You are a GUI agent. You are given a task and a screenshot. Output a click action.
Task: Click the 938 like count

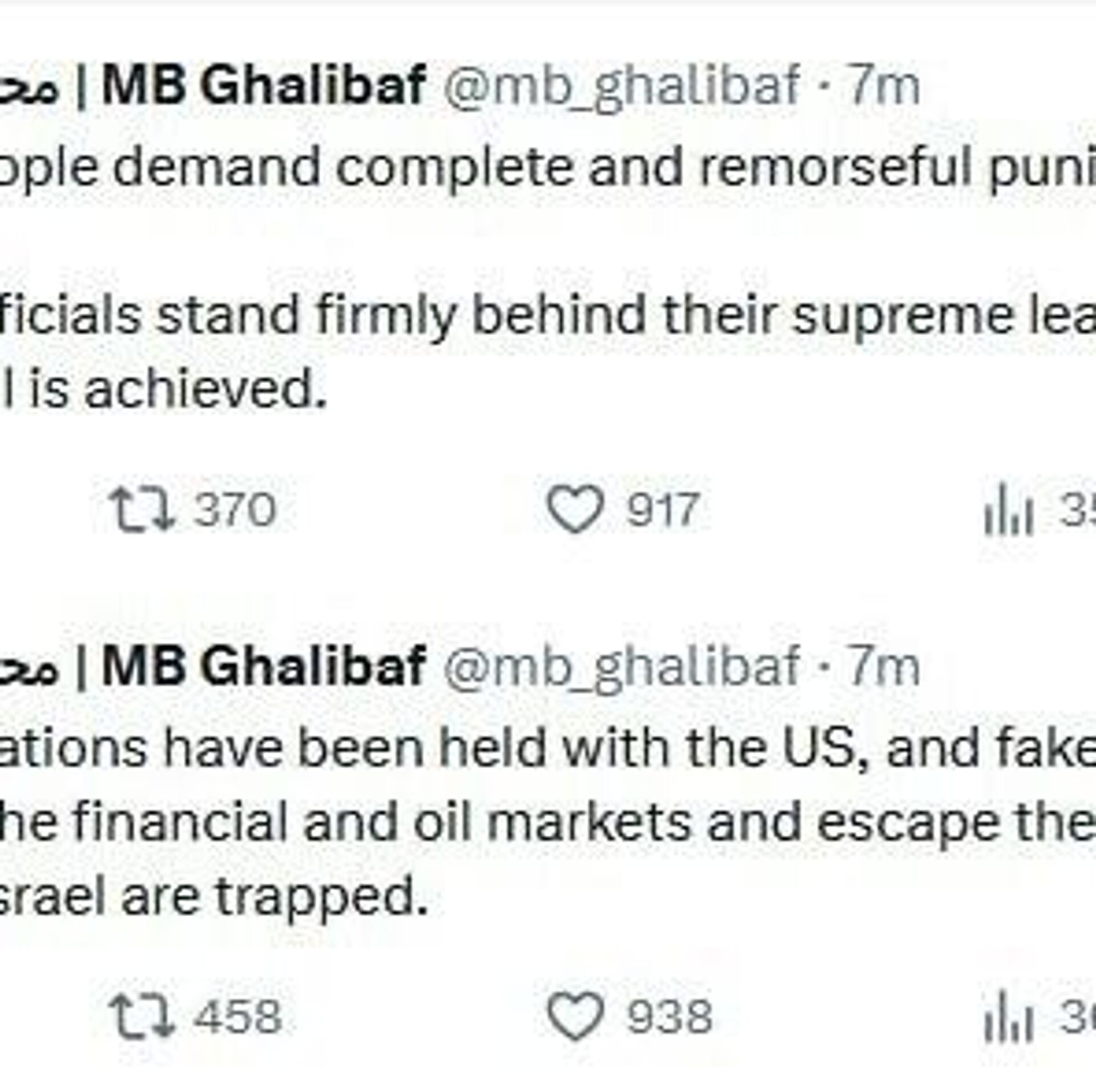(670, 1016)
